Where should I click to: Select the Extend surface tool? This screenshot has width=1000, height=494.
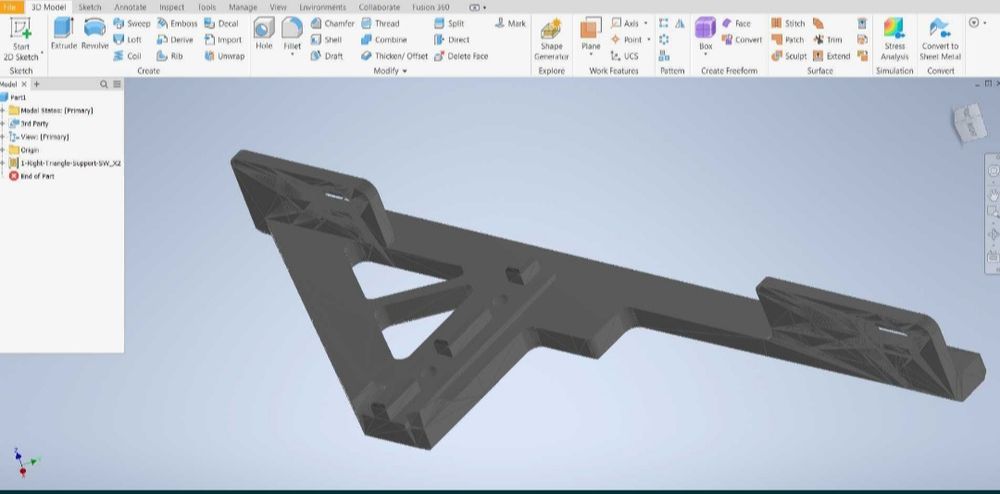pyautogui.click(x=832, y=56)
